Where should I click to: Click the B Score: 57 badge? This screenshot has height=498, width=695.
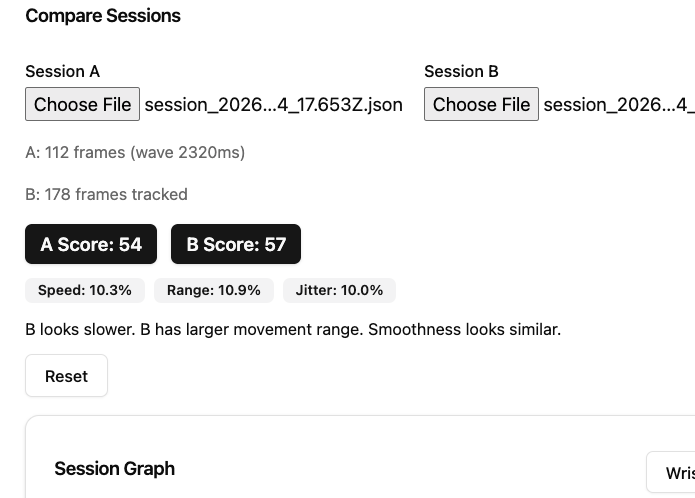coord(236,244)
